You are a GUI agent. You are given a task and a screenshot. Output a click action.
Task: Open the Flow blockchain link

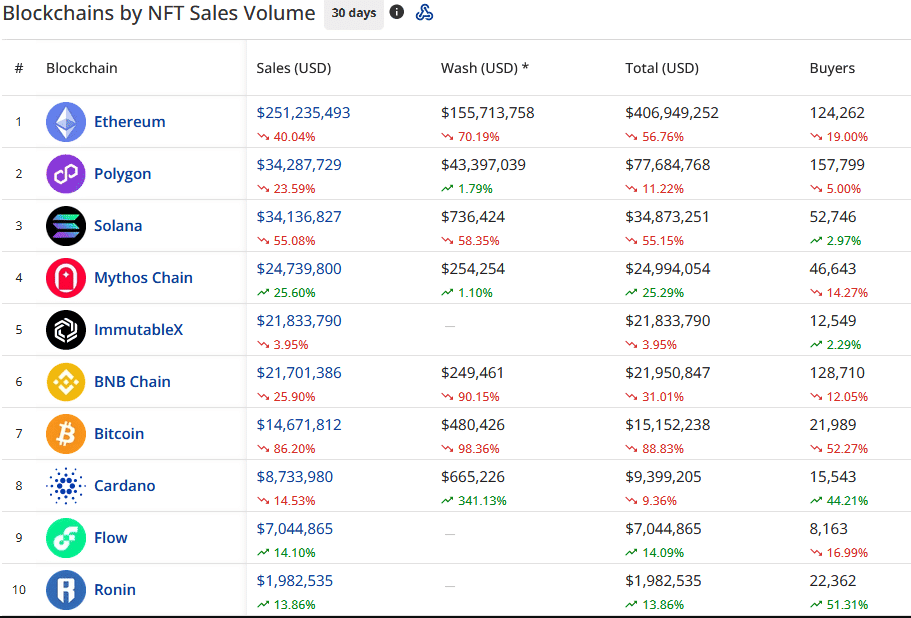[x=110, y=537]
